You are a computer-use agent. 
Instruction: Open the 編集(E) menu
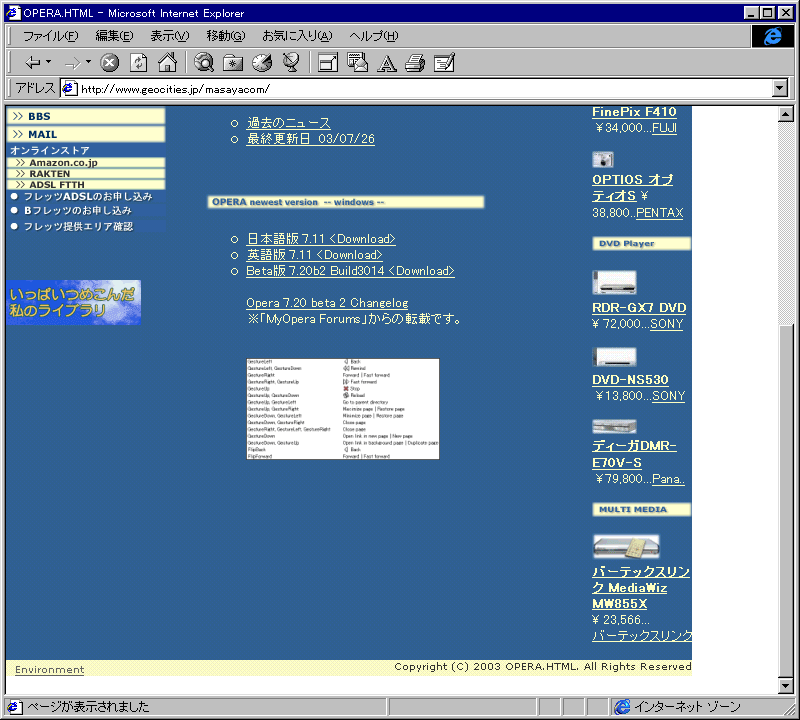click(114, 36)
